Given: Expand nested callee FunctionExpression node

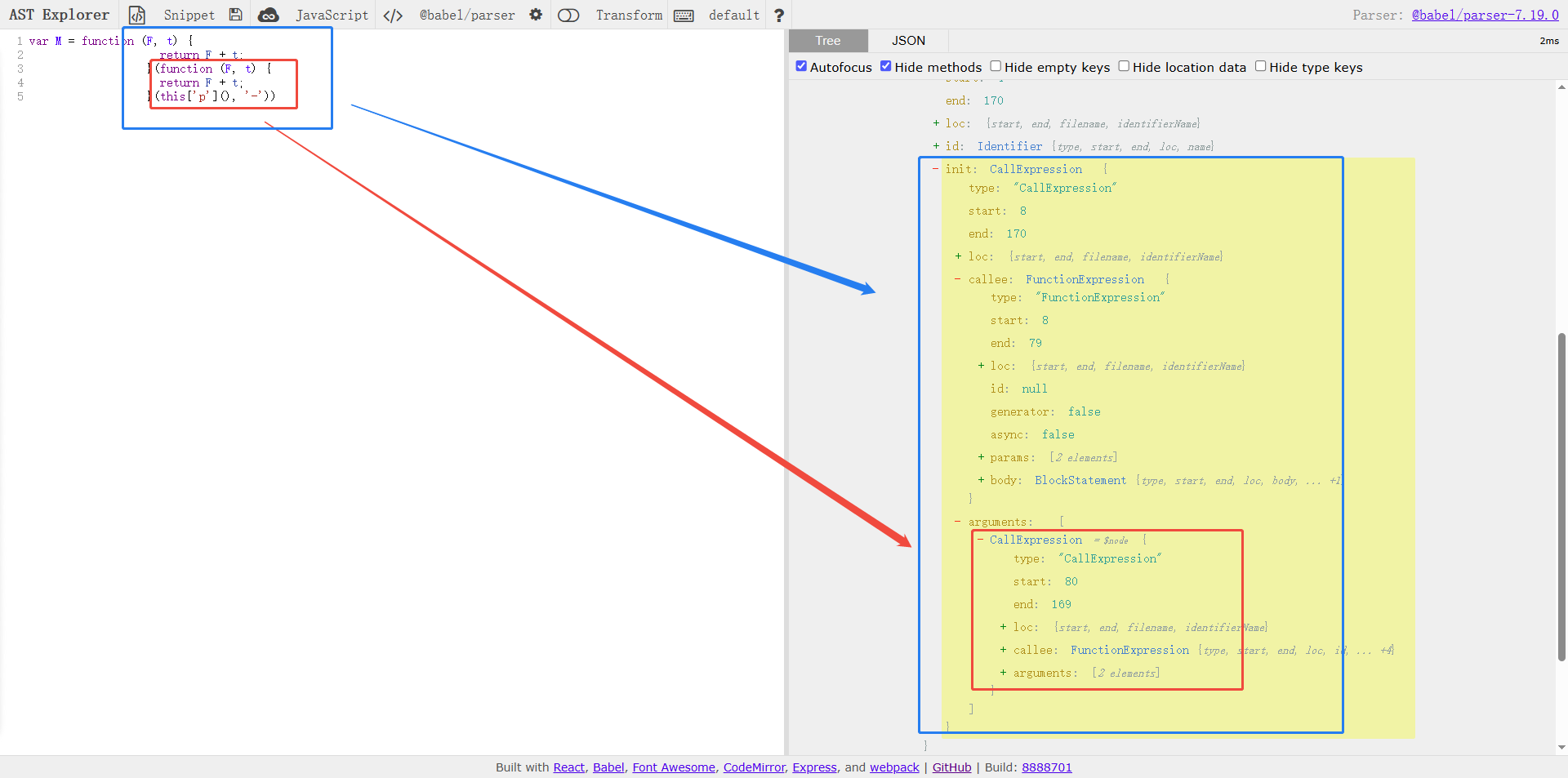Looking at the screenshot, I should pos(1003,650).
